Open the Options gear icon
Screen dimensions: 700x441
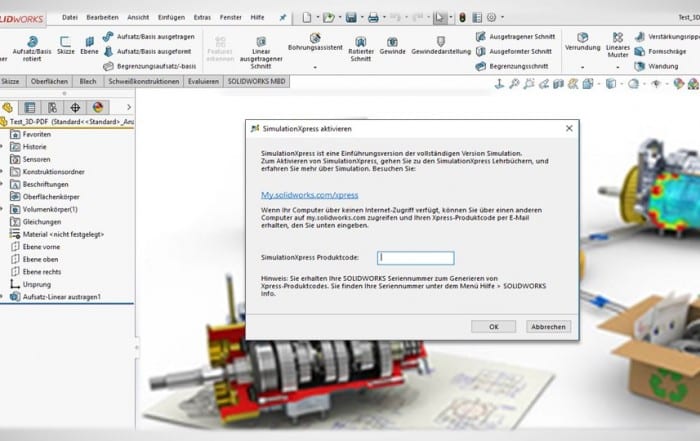pos(492,17)
